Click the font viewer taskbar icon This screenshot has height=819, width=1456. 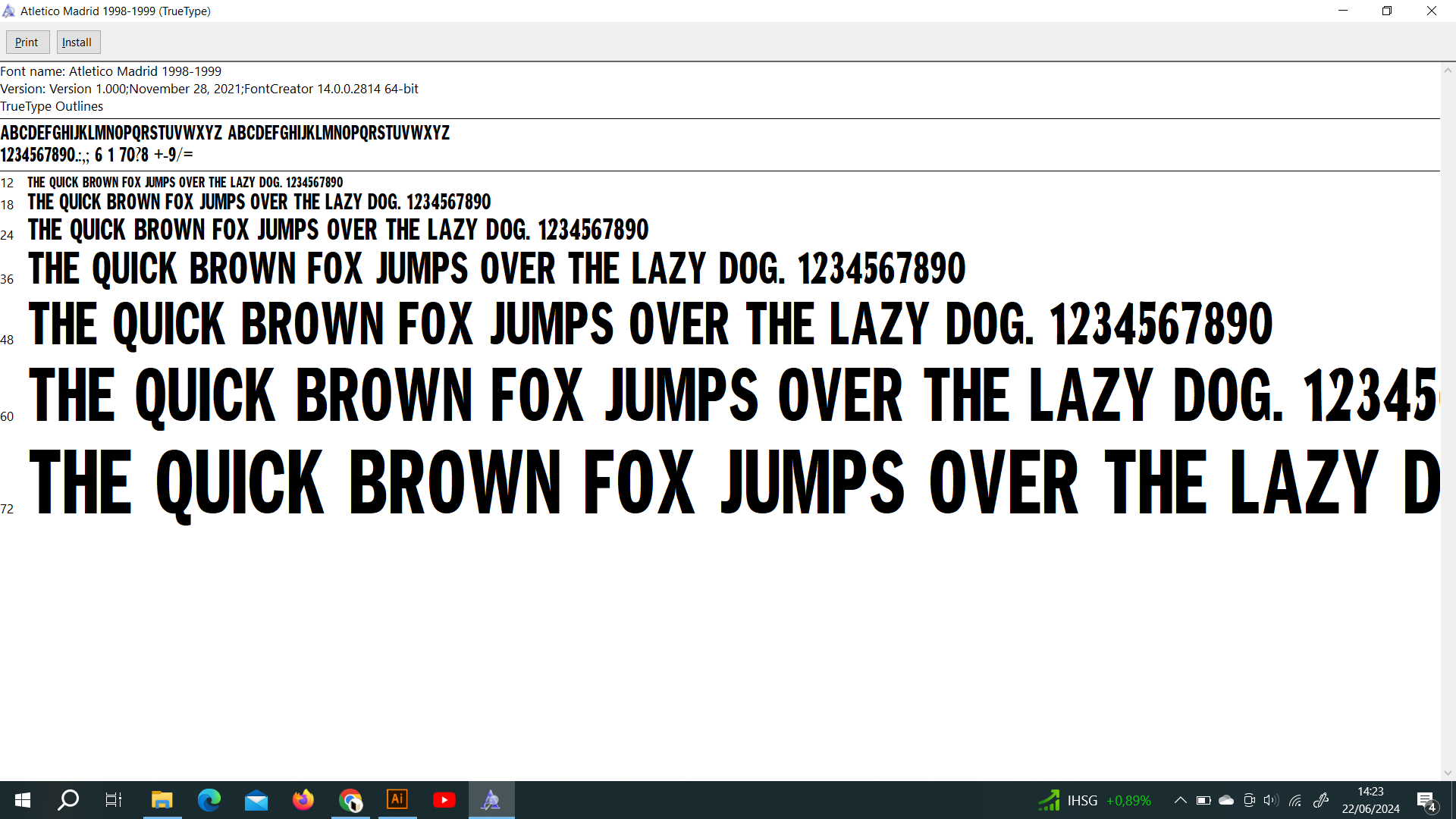pyautogui.click(x=491, y=800)
